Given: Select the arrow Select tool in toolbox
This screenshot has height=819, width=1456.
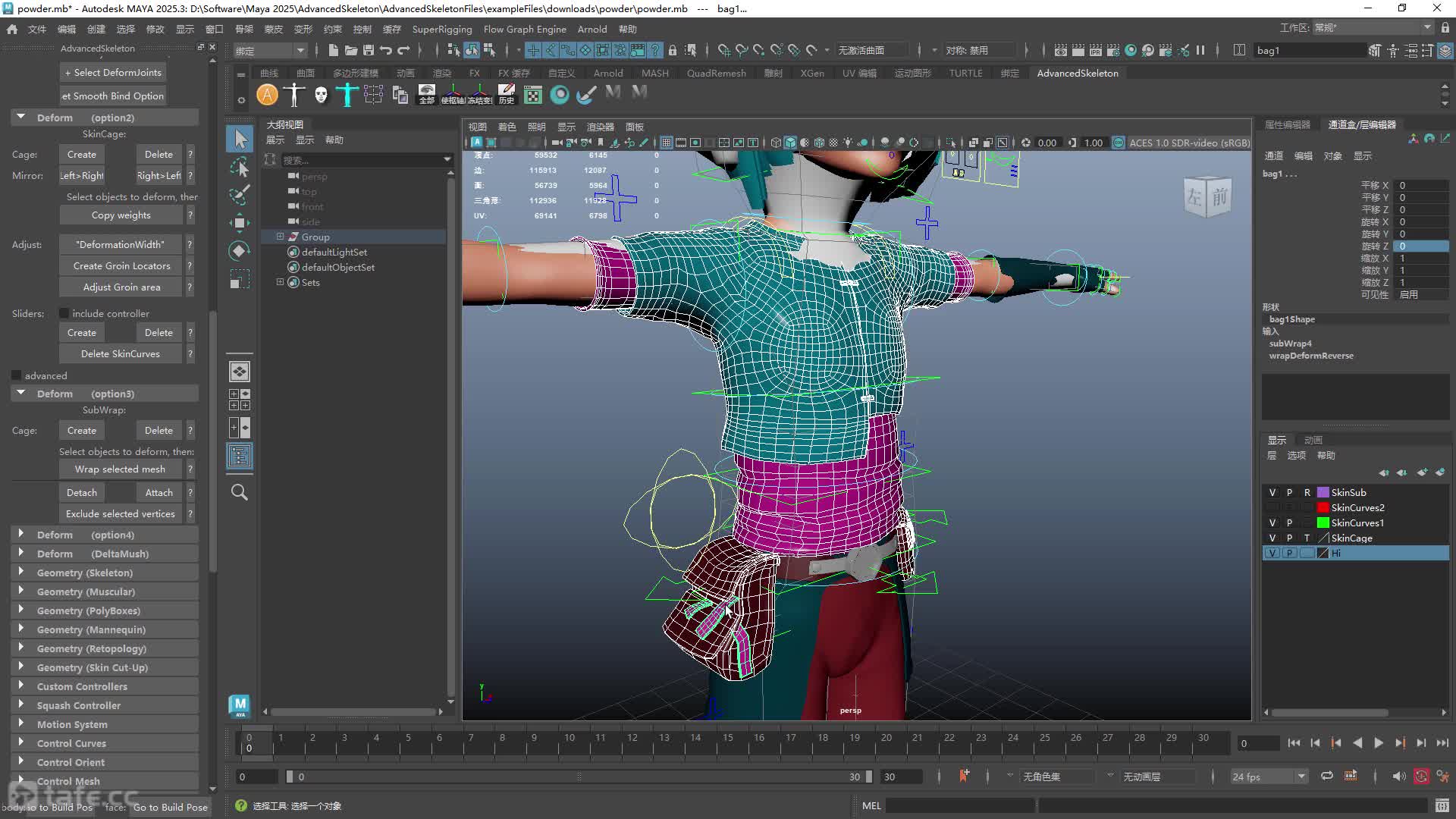Looking at the screenshot, I should click(240, 139).
